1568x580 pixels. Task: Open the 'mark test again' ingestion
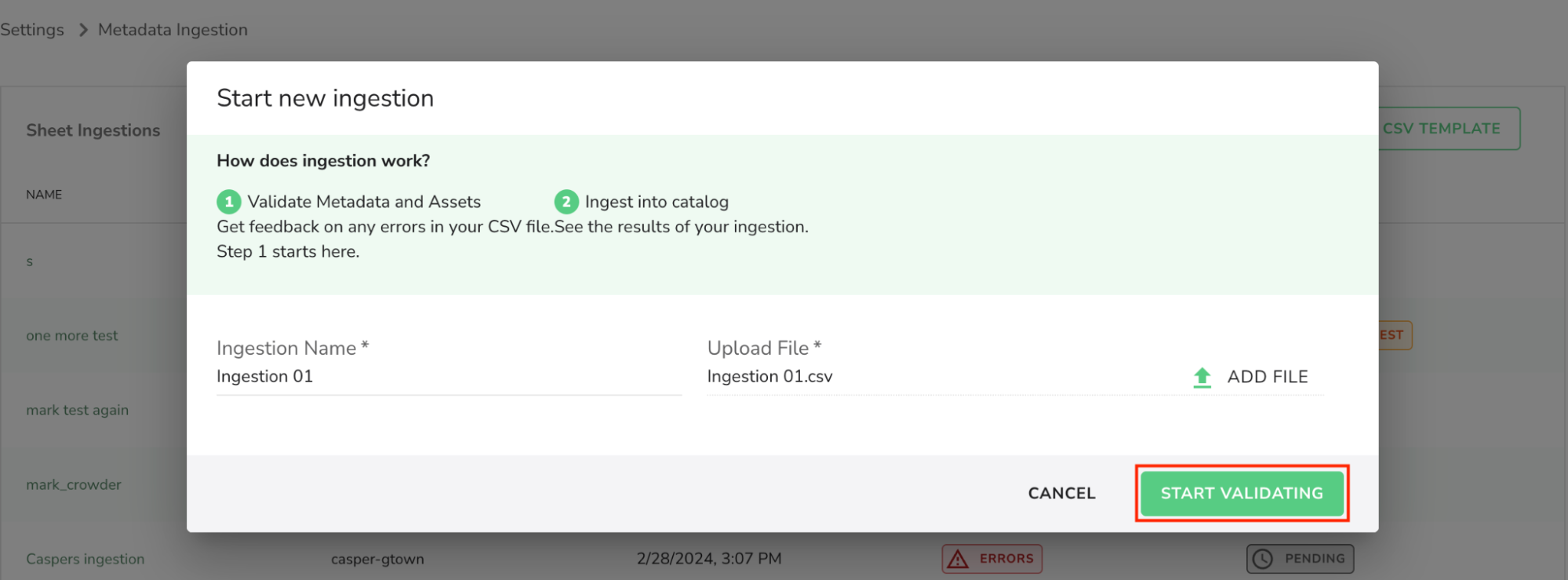click(77, 410)
